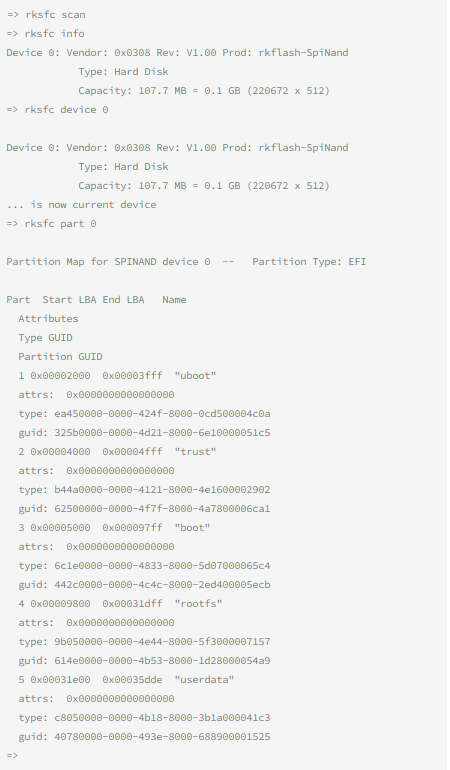The image size is (450, 770).
Task: Click the boot partition entry line
Action: click(114, 528)
